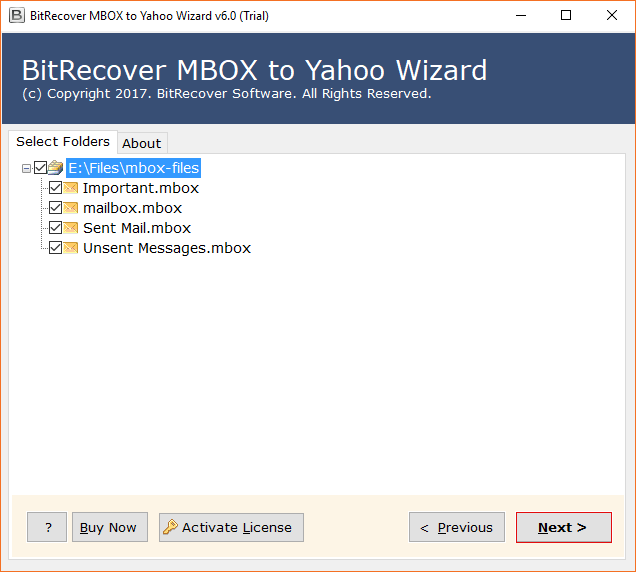Maximize the BitRecover wizard window

(x=566, y=16)
